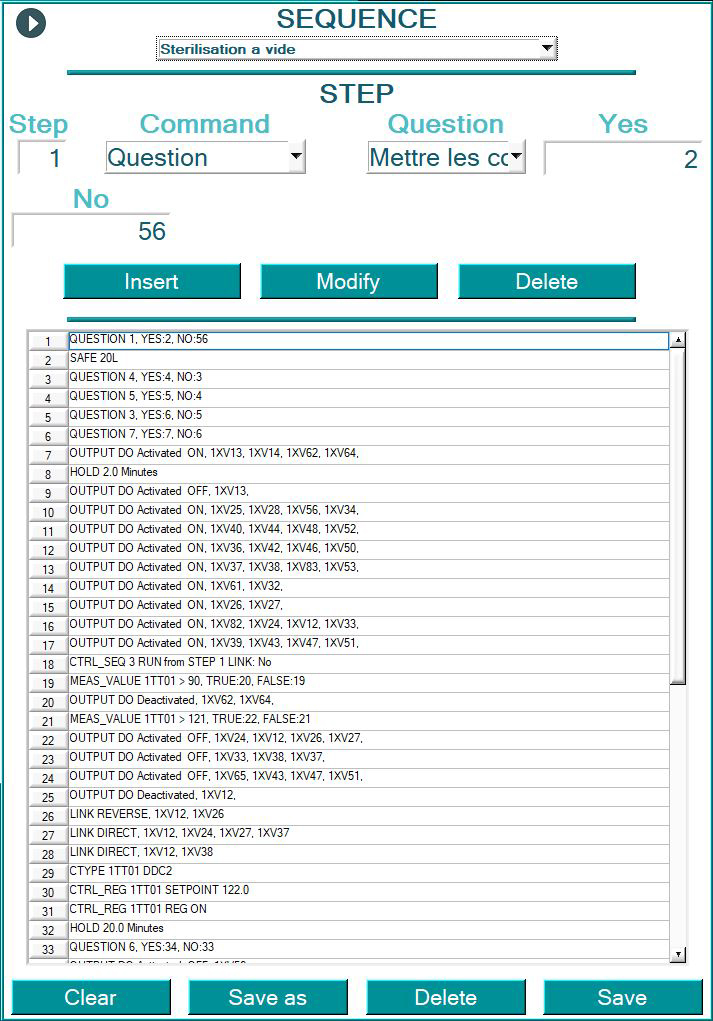
Task: Select row QUESTION 7, YES:7, NO:6
Action: coord(369,436)
